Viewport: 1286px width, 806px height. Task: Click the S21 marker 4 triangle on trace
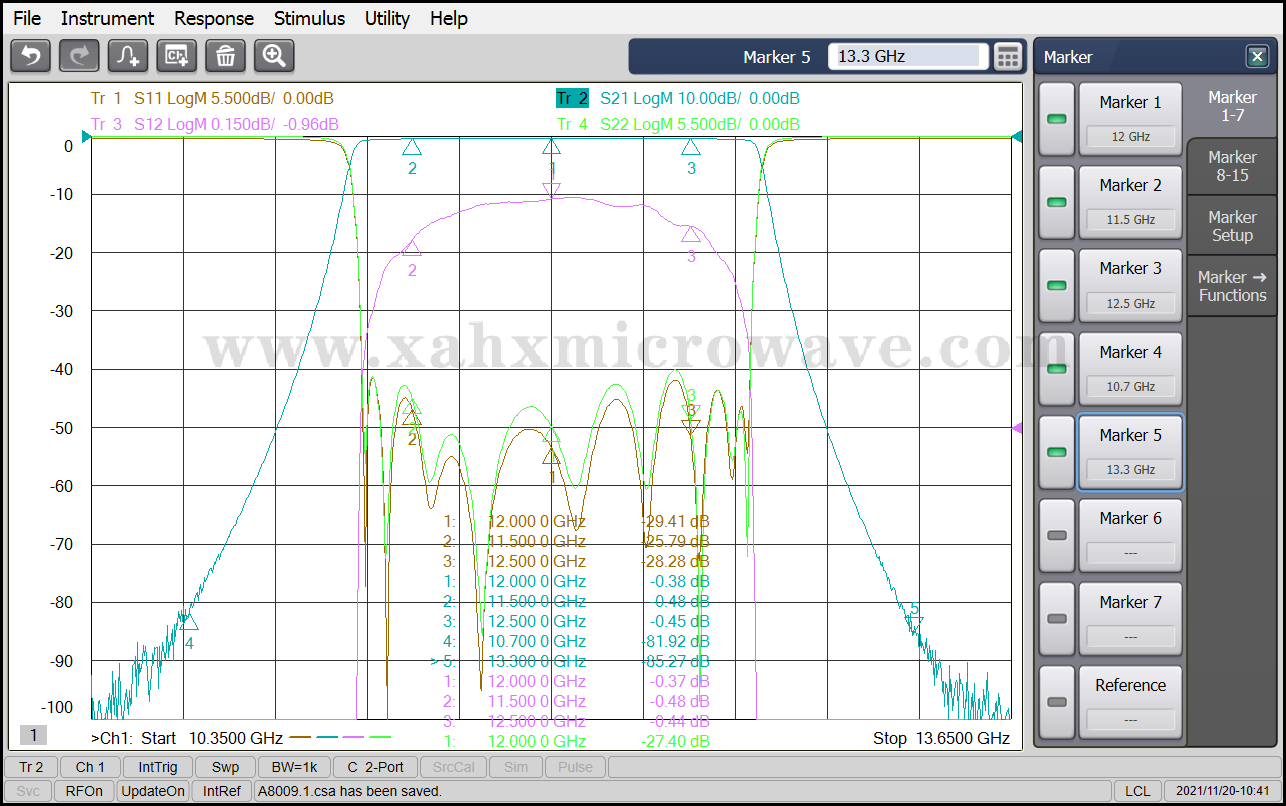click(189, 622)
